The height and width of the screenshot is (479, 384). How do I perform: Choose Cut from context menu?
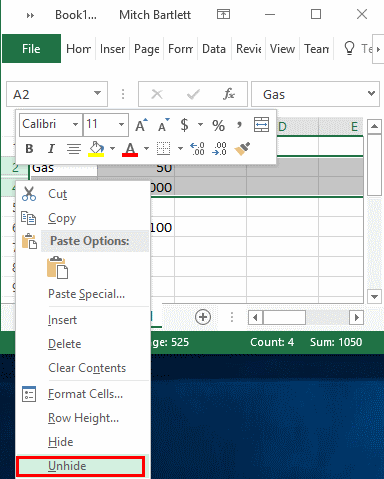tap(83, 194)
